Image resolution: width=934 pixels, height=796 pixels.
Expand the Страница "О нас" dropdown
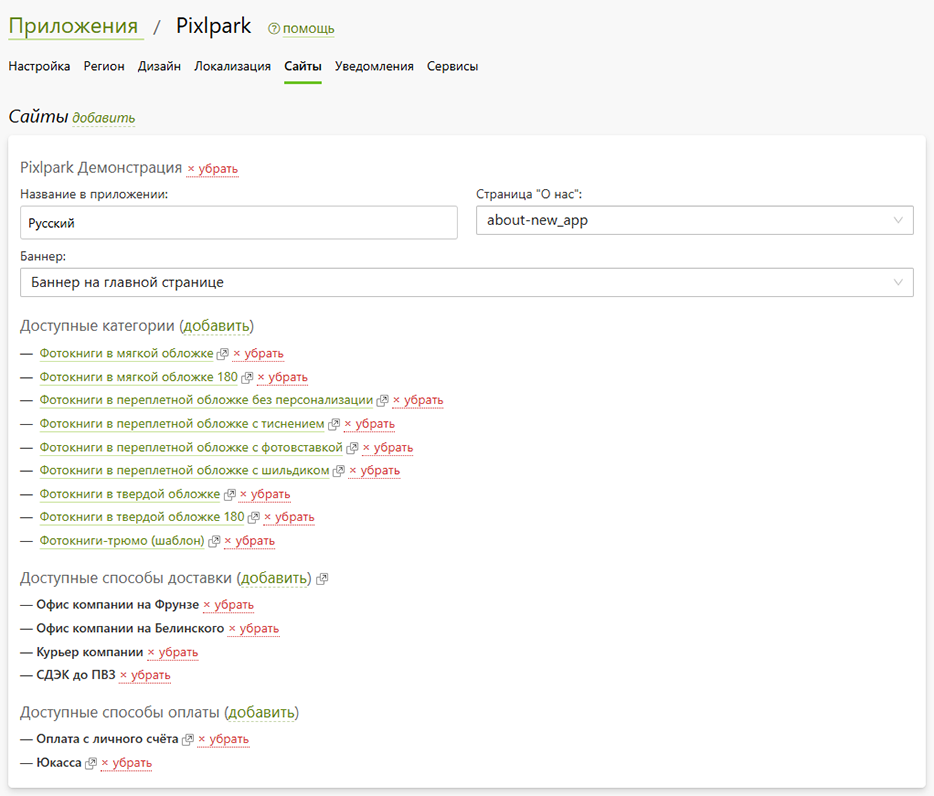(x=695, y=220)
